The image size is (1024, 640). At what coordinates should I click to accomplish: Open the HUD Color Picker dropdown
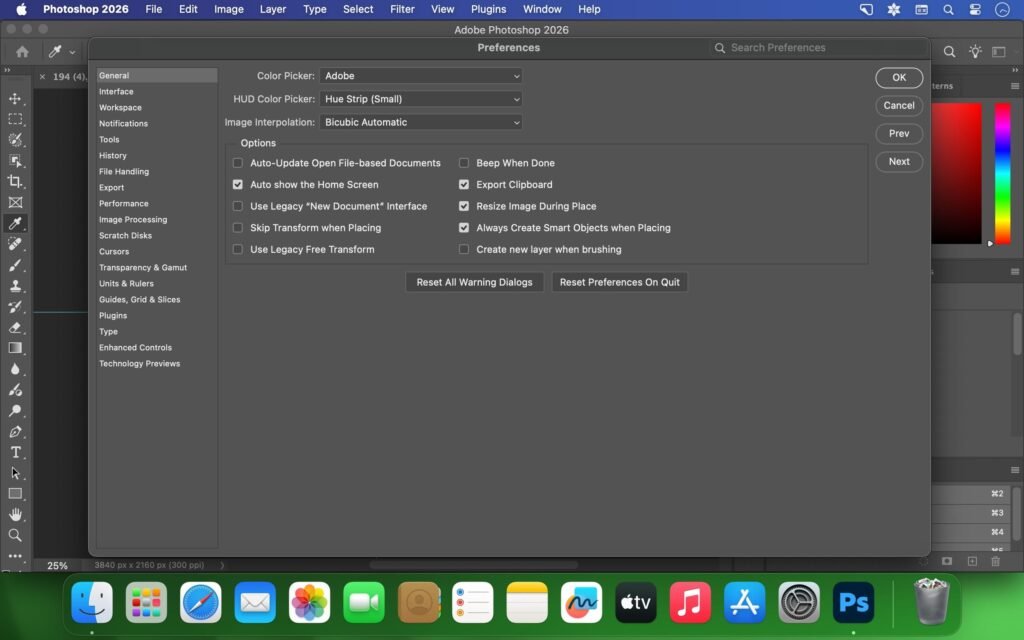coord(420,98)
